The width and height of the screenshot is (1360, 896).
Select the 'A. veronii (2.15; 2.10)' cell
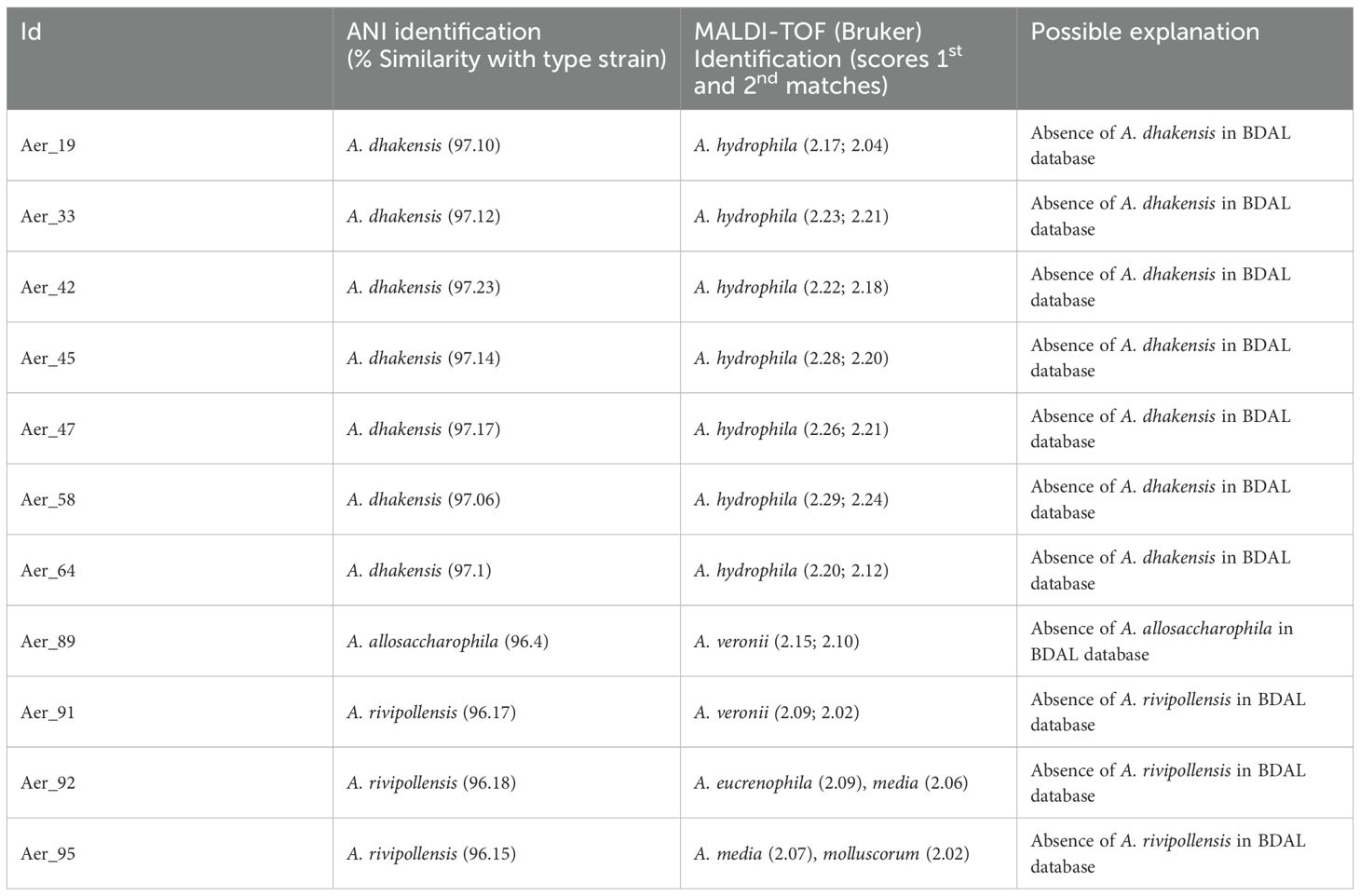776,642
